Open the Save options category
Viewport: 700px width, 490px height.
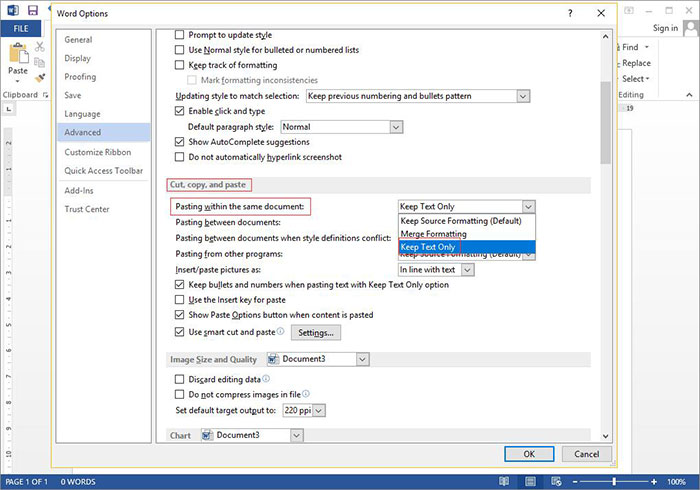click(104, 95)
